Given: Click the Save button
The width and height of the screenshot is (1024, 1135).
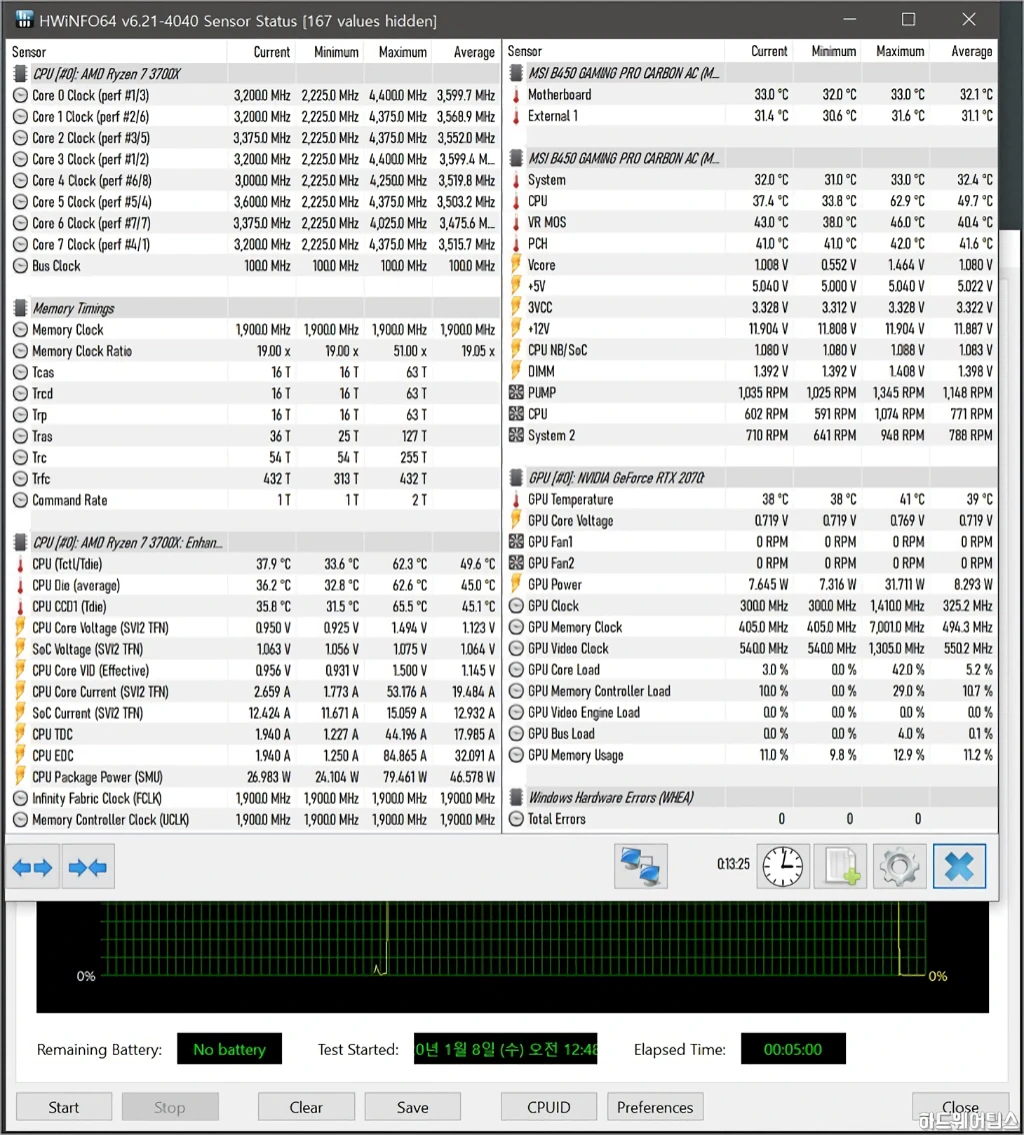Looking at the screenshot, I should pos(412,1107).
